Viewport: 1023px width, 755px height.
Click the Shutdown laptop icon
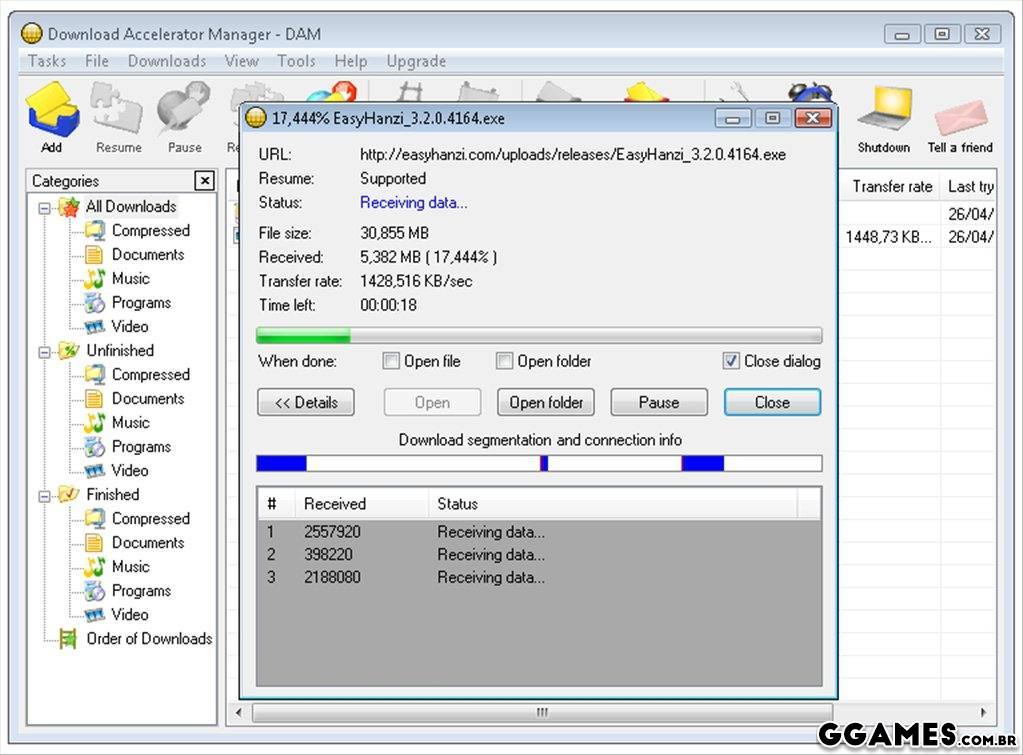[x=884, y=112]
